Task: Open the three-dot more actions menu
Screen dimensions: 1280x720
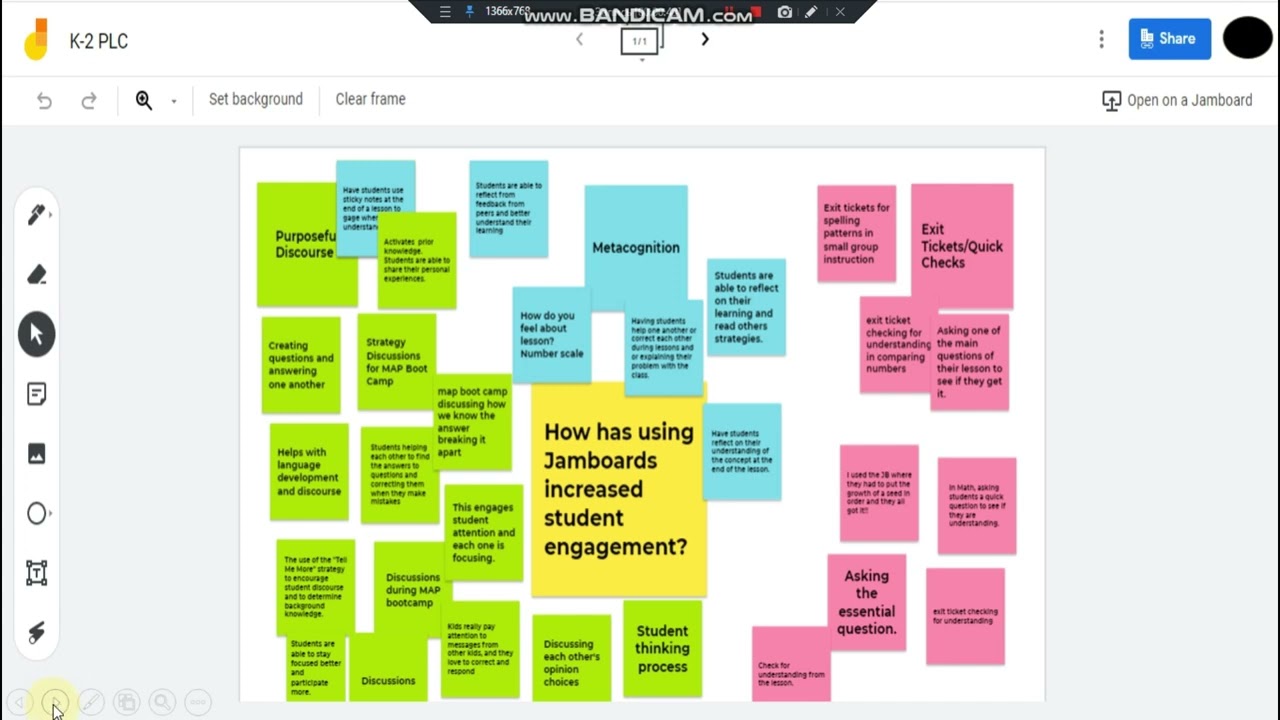Action: [x=1101, y=39]
